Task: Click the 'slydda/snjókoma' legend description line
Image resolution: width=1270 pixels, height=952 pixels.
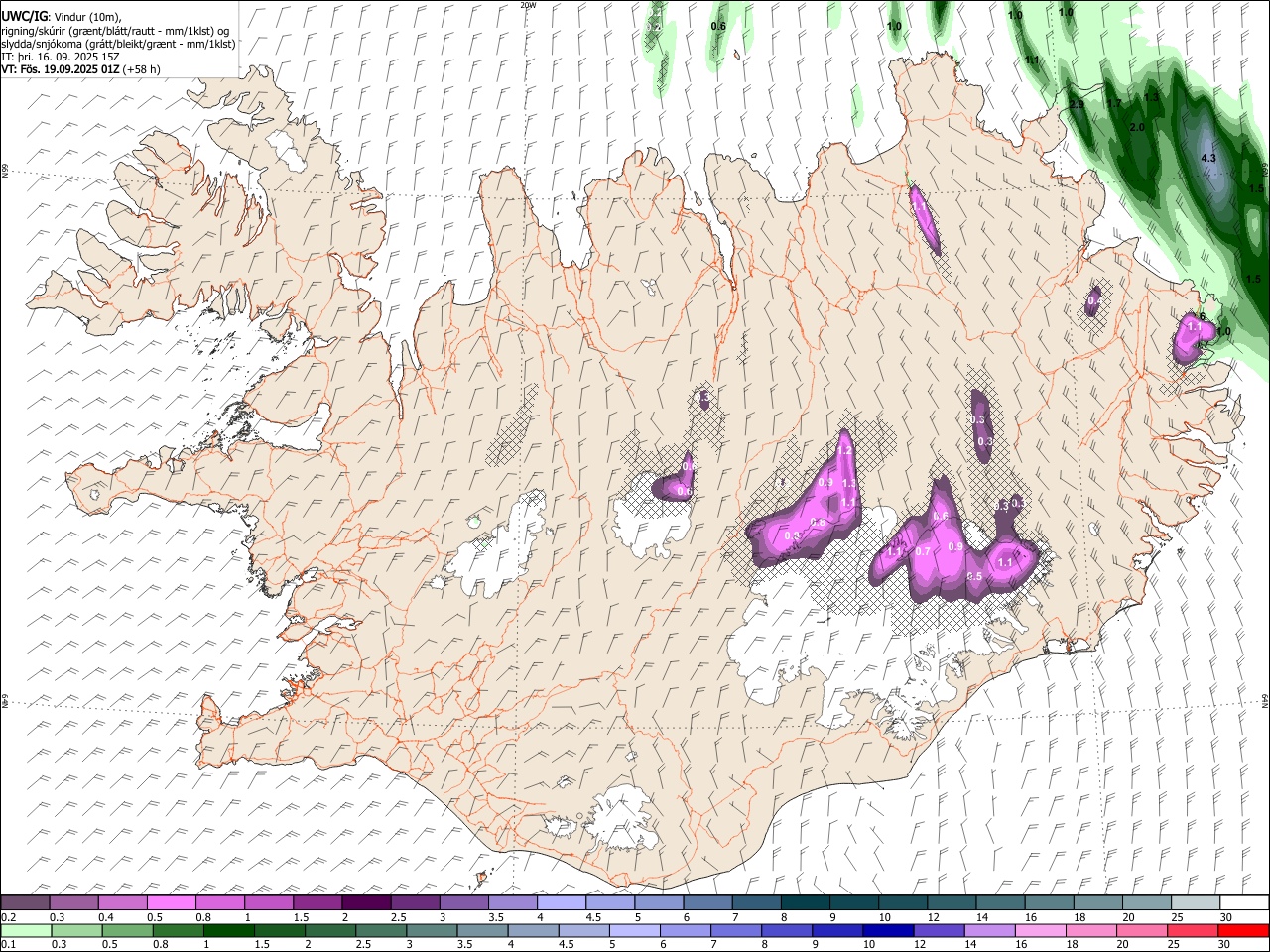Action: (x=118, y=43)
